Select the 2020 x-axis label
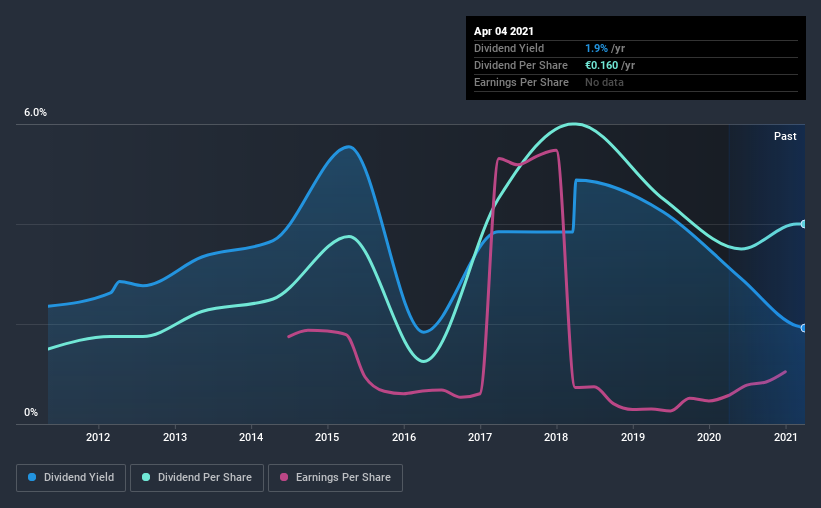 709,437
